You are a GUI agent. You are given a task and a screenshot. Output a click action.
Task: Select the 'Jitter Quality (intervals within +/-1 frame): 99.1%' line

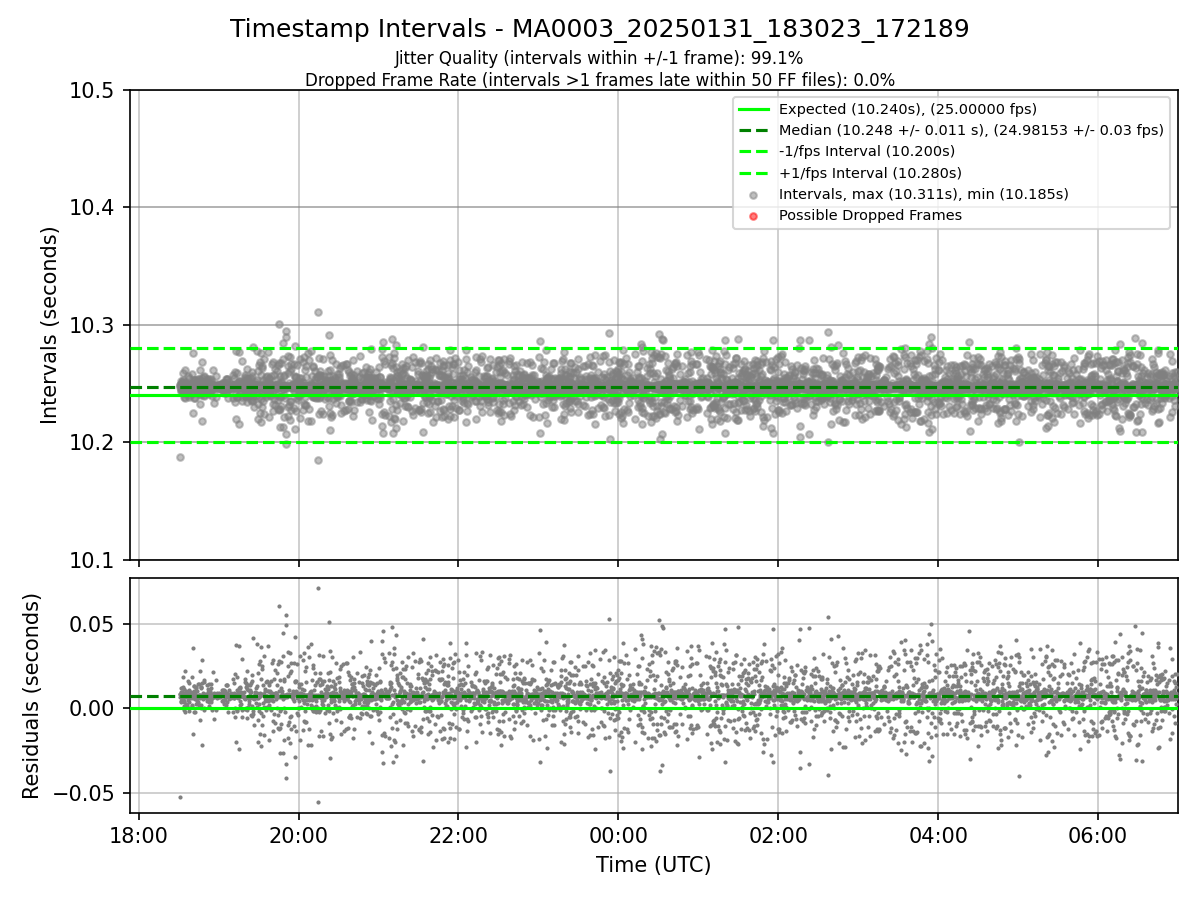pos(599,58)
